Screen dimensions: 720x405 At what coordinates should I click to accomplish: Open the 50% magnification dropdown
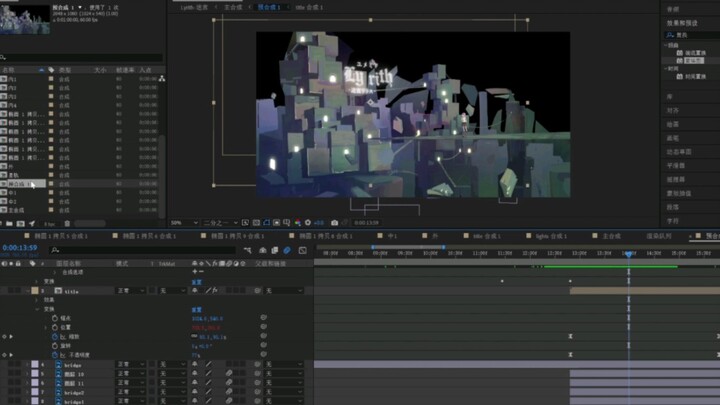click(184, 223)
